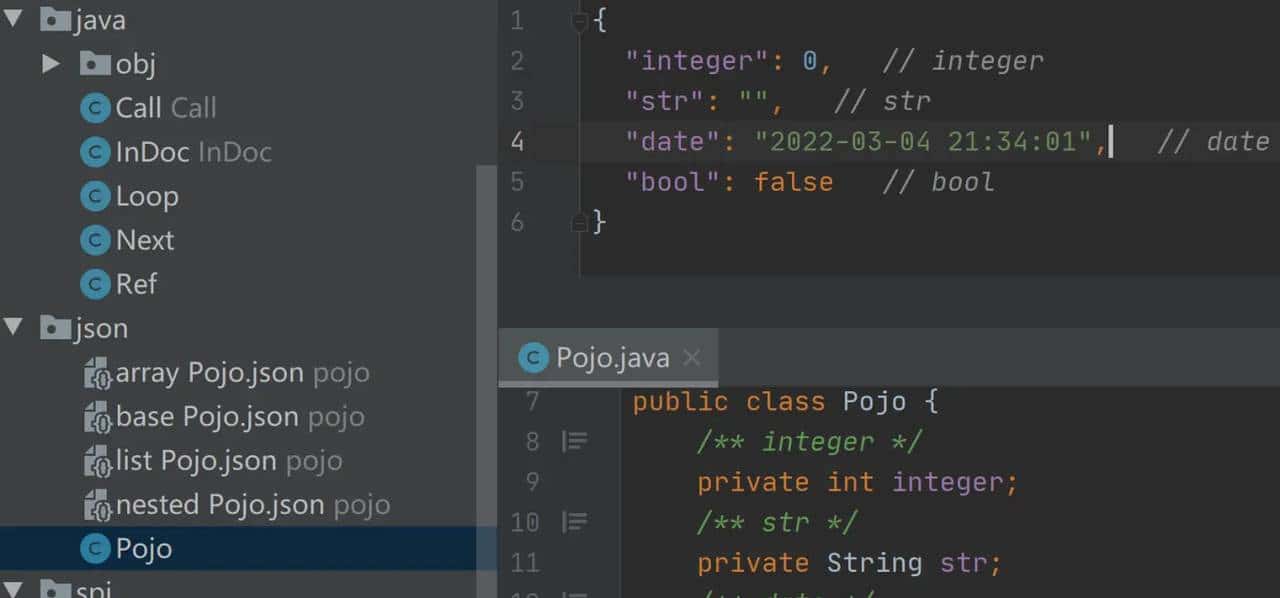Click the Next class icon
Viewport: 1280px width, 598px height.
click(x=94, y=240)
